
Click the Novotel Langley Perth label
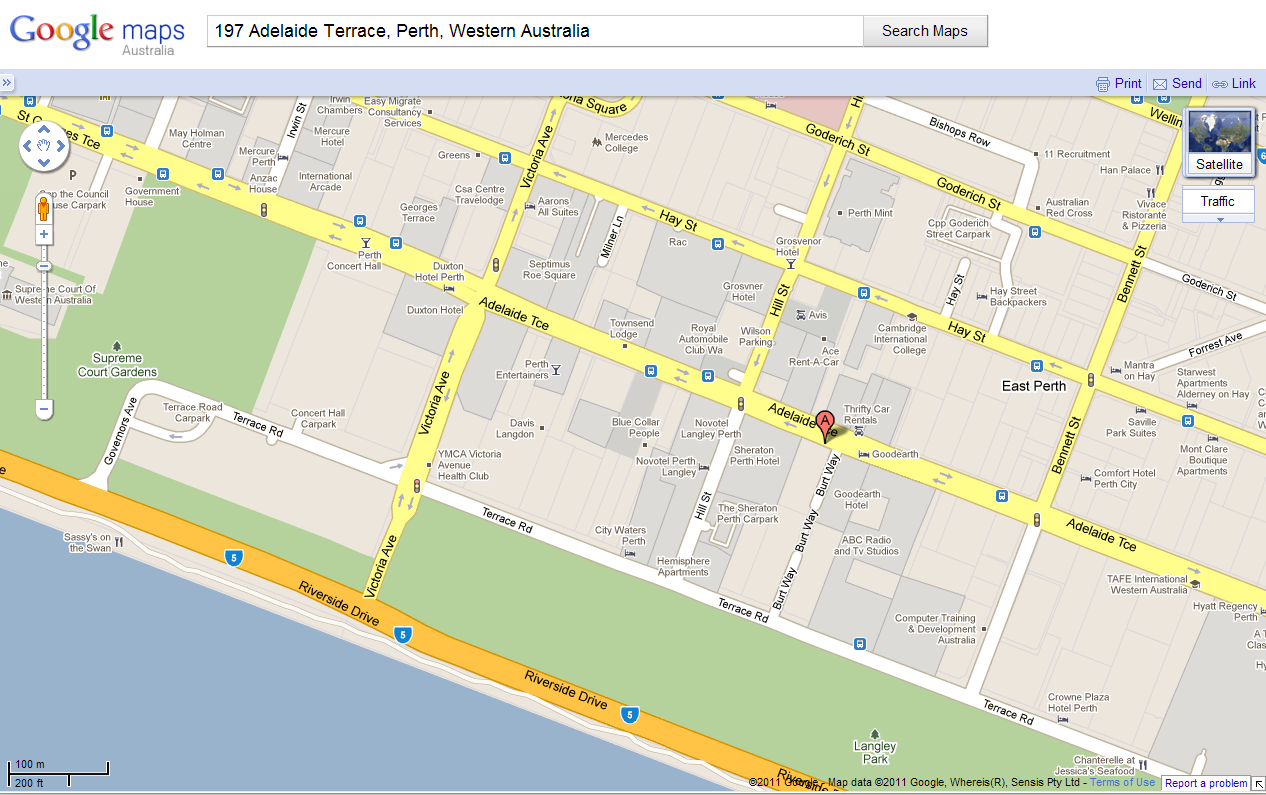click(711, 428)
